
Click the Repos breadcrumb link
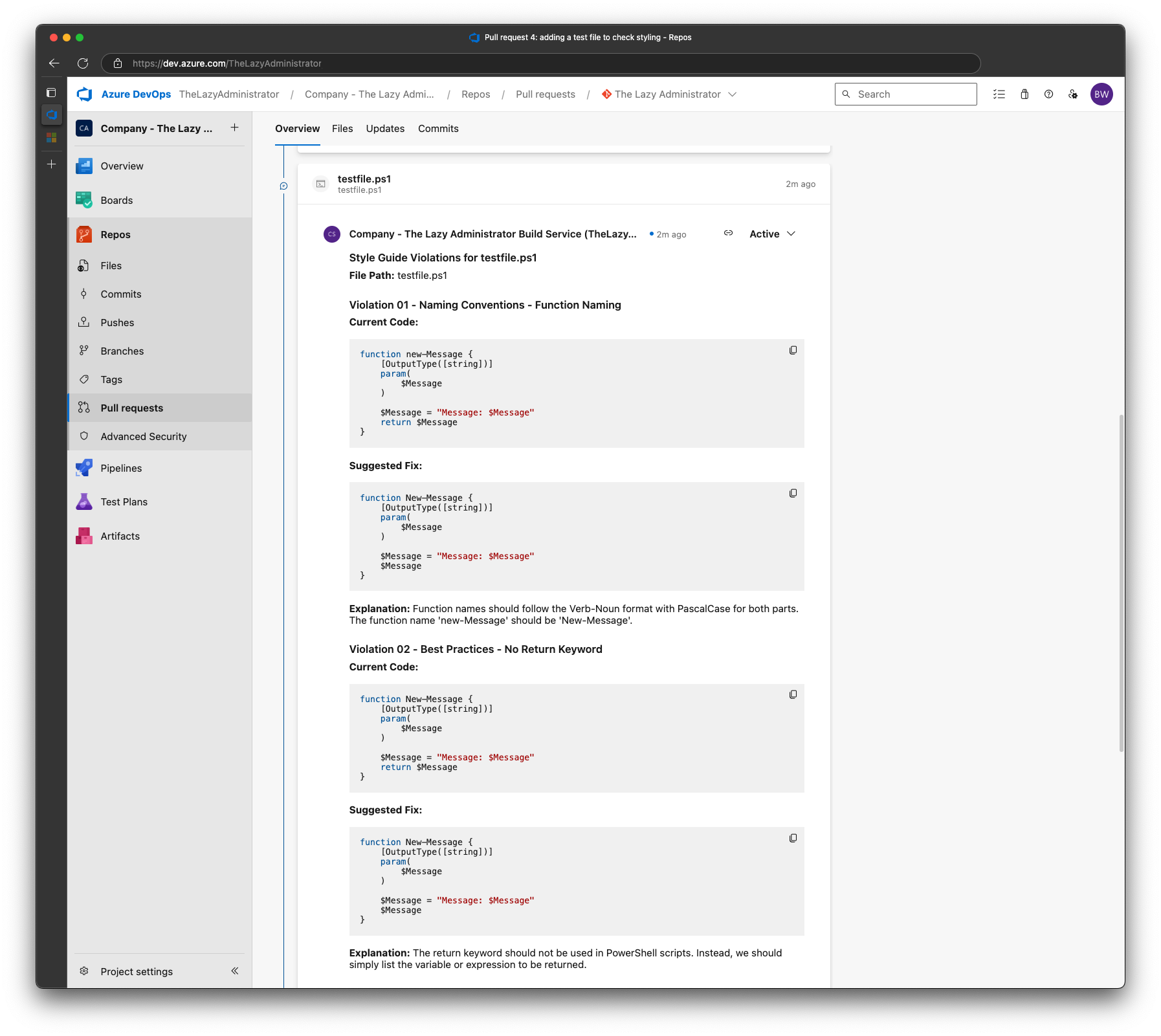point(476,94)
